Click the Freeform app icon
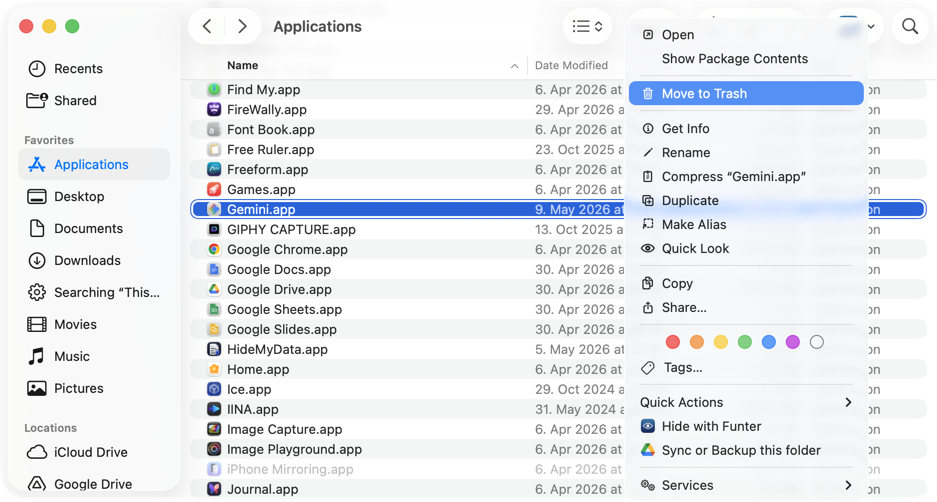The width and height of the screenshot is (937, 502). tap(214, 170)
